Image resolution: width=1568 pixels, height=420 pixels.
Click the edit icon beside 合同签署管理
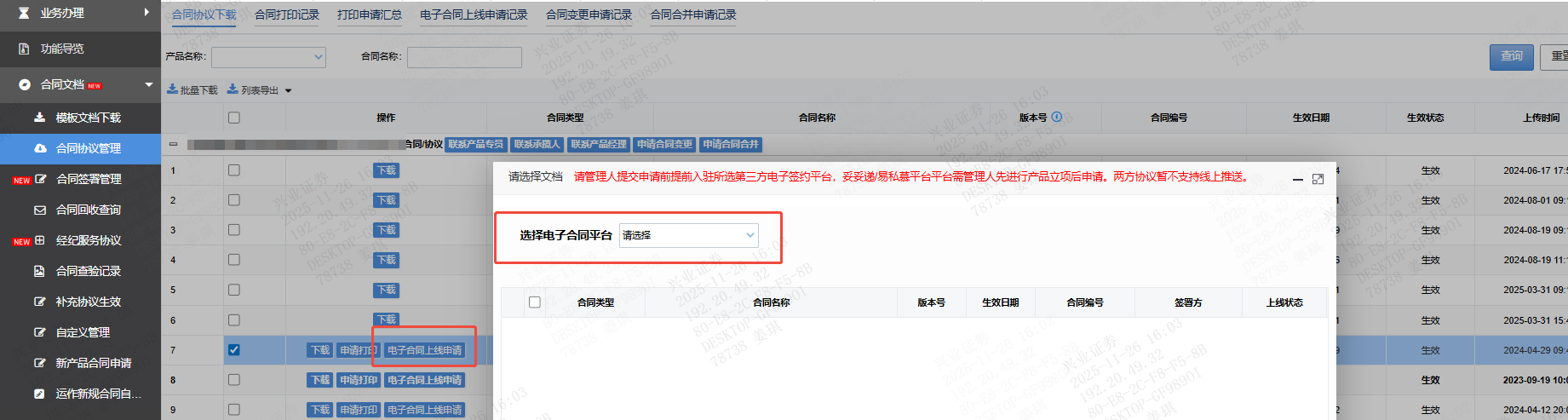coord(40,179)
